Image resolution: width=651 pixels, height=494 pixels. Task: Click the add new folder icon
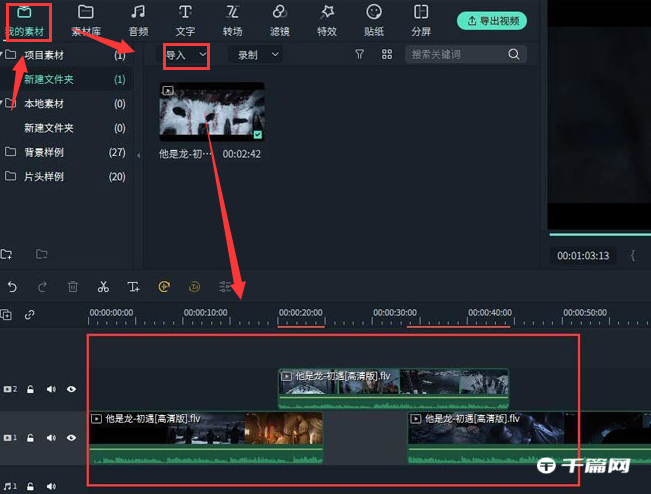(x=7, y=254)
